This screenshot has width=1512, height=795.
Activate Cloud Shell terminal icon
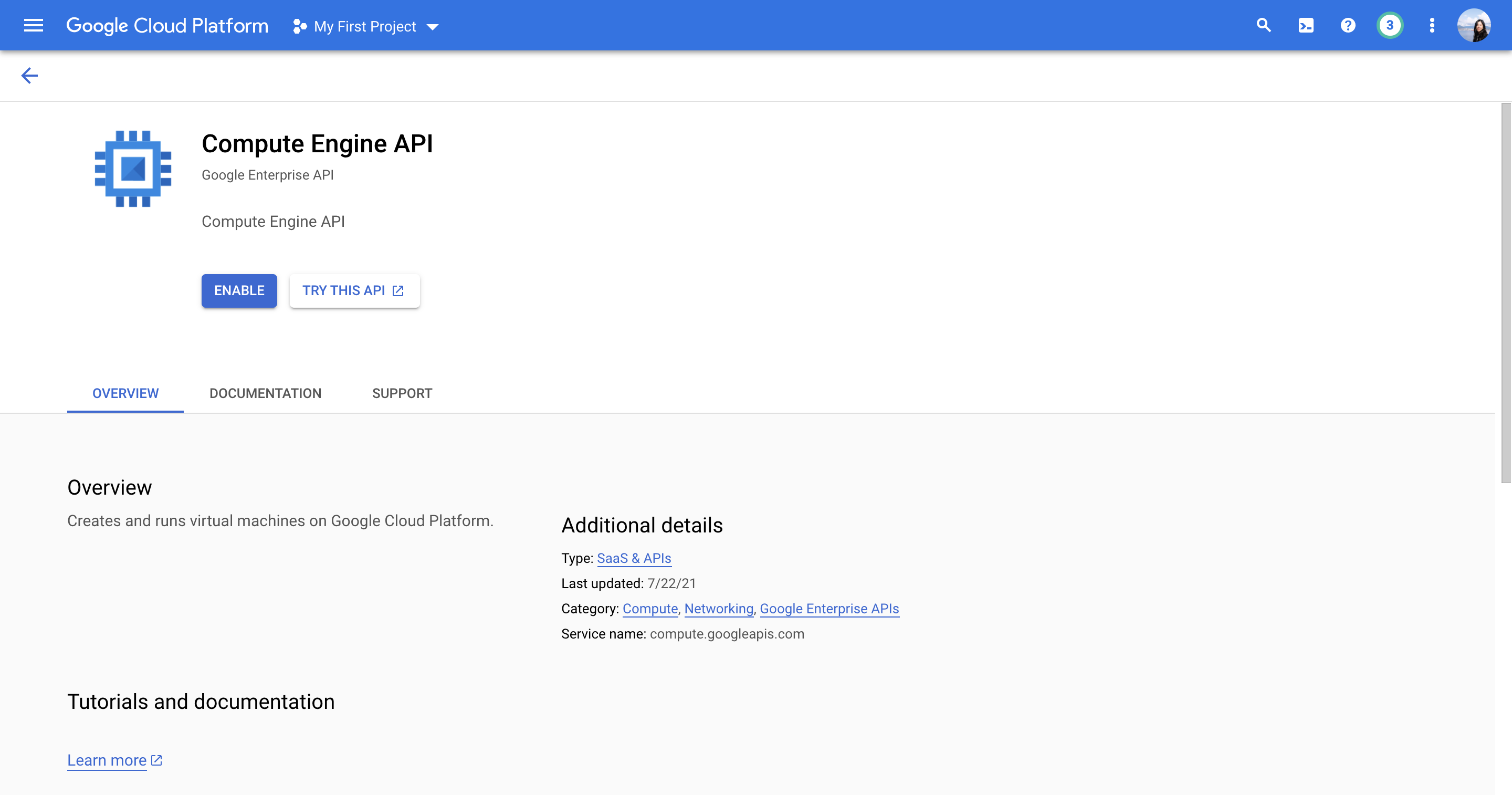1305,25
